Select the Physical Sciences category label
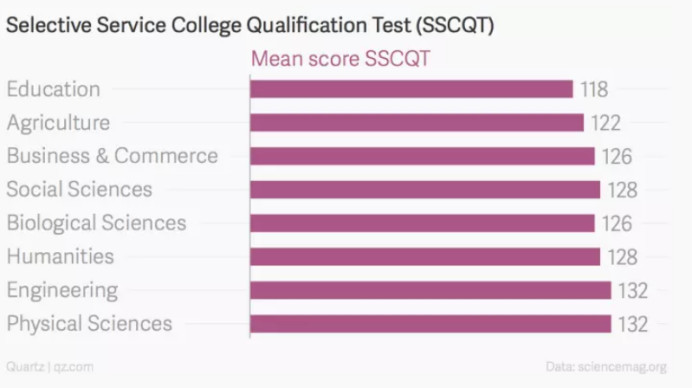Image resolution: width=692 pixels, height=388 pixels. tap(89, 324)
